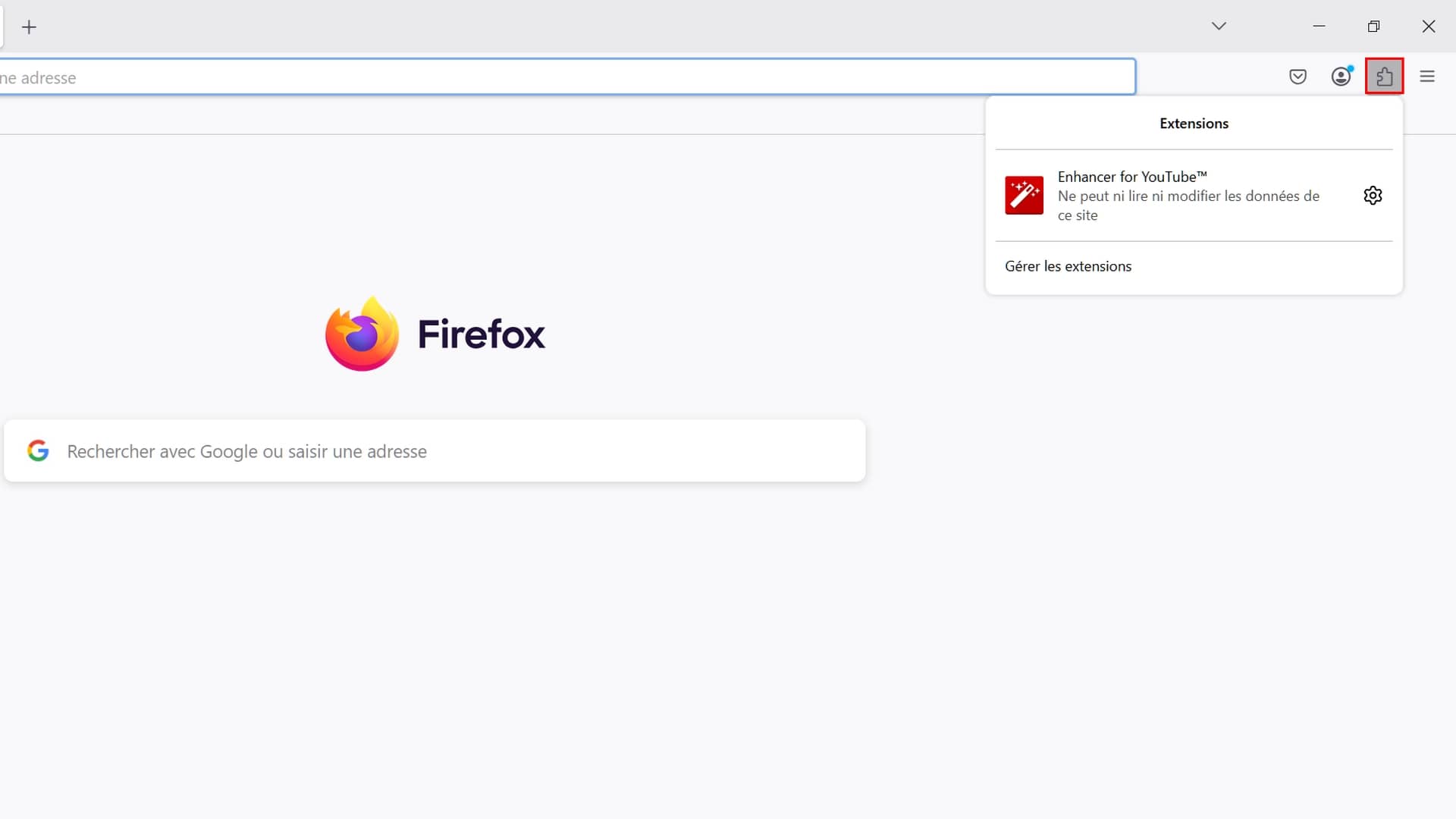1456x819 pixels.
Task: Click the Google G logo in search box
Action: pyautogui.click(x=38, y=450)
